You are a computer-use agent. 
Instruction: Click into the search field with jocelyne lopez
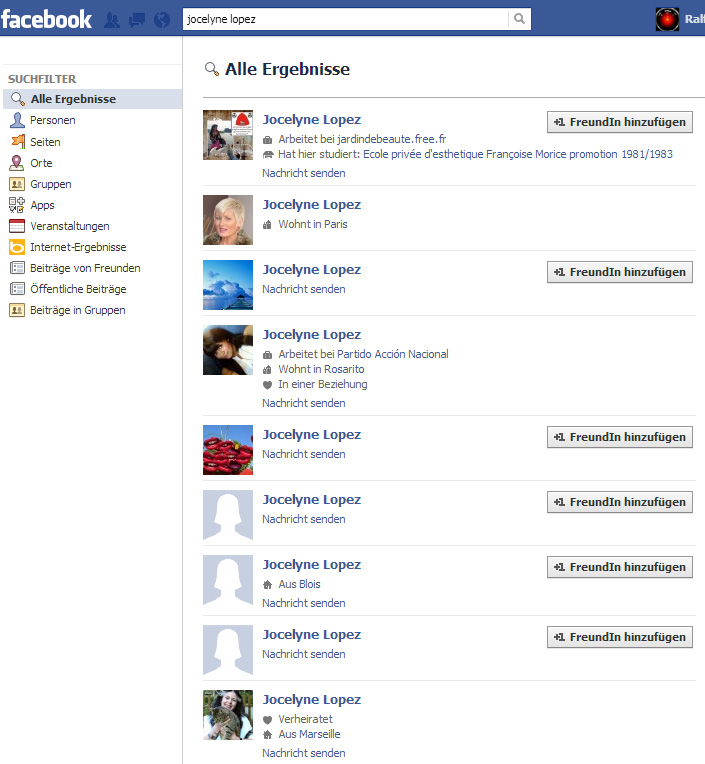tap(345, 19)
